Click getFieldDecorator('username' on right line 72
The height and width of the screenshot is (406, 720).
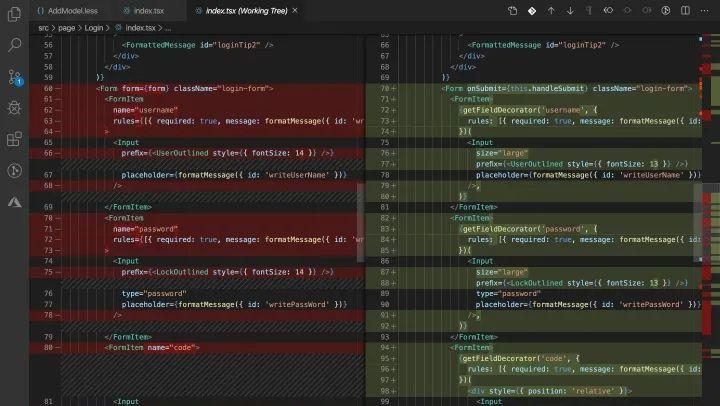tap(520, 110)
